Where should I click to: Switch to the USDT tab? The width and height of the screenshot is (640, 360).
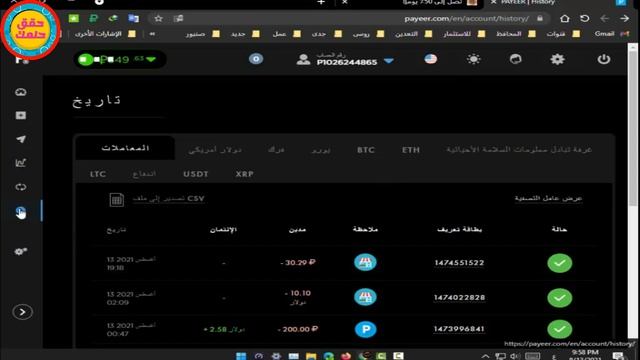click(x=196, y=174)
